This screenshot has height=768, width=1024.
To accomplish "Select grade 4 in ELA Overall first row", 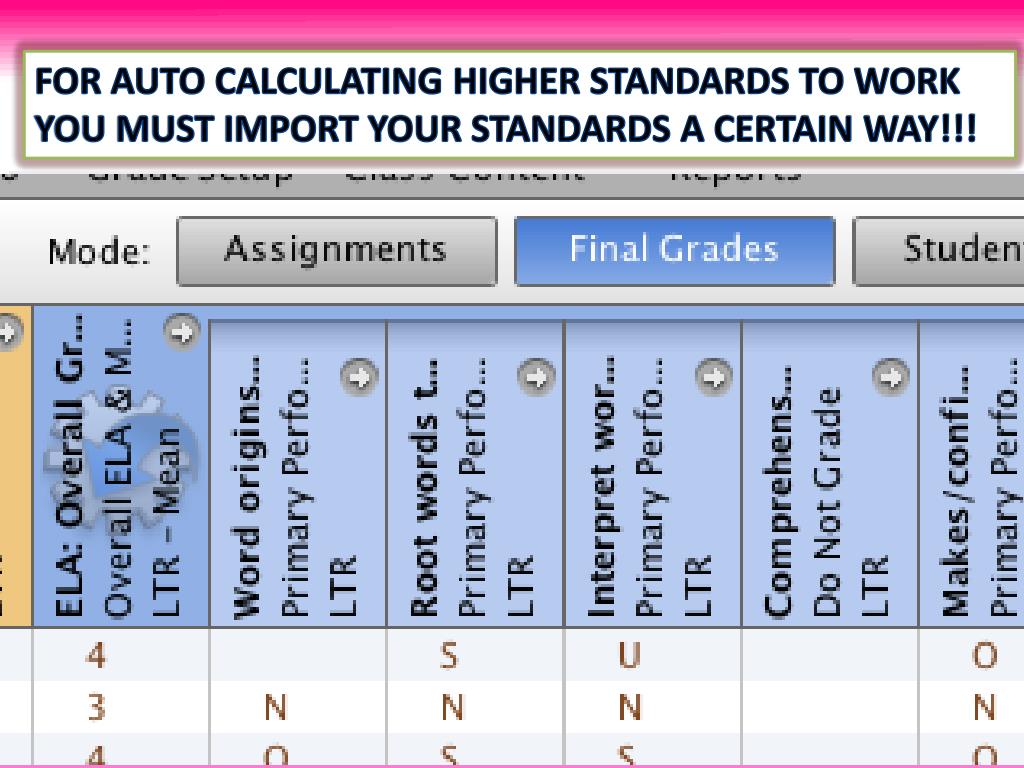I will [x=96, y=654].
